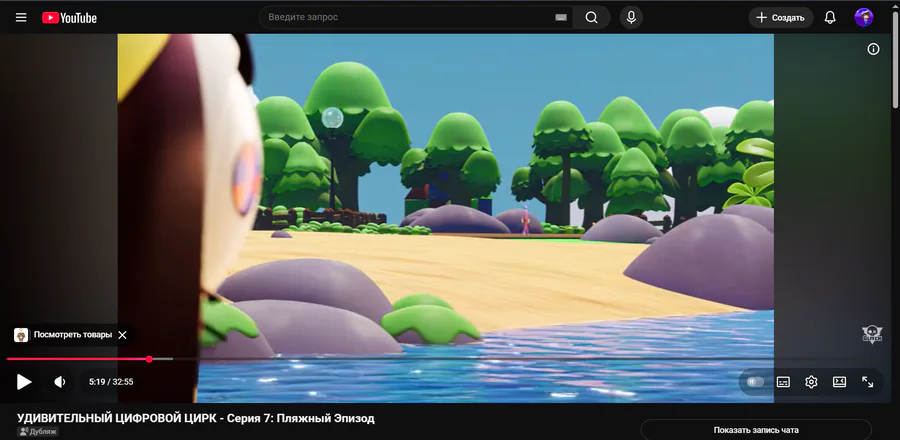The width and height of the screenshot is (900, 440).
Task: Open player settings gear
Action: point(811,381)
